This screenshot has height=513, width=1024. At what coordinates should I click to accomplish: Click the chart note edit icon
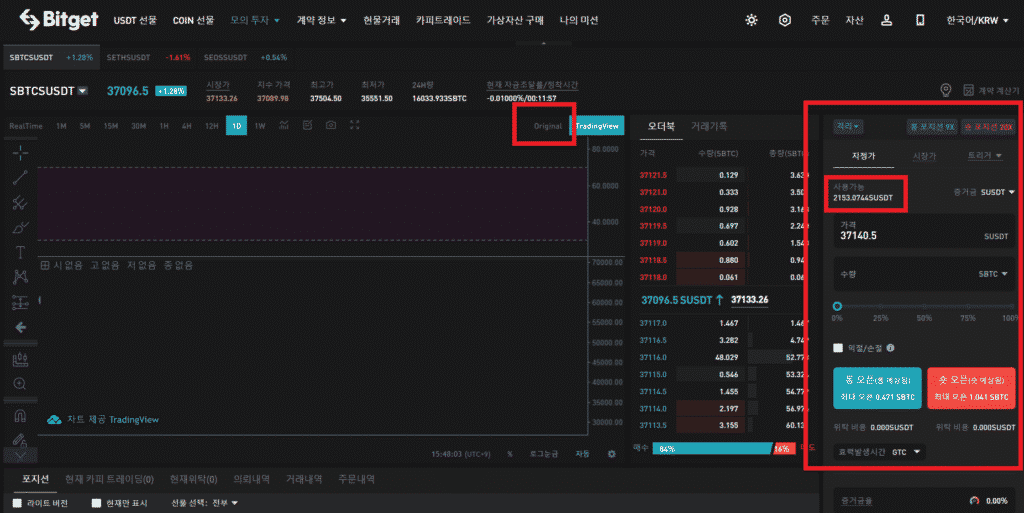307,125
